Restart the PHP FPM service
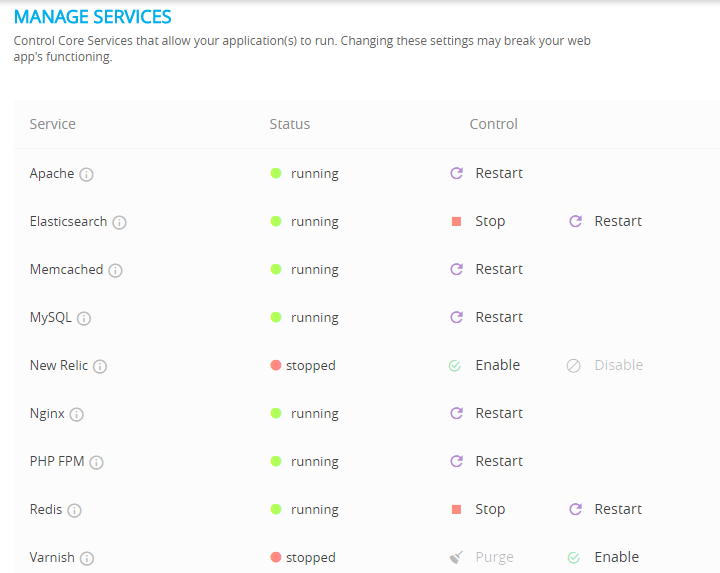This screenshot has height=573, width=720. [487, 461]
